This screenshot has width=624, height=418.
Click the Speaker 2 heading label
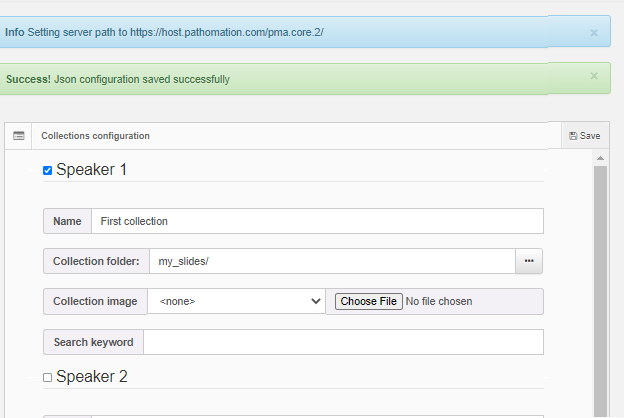[x=91, y=377]
